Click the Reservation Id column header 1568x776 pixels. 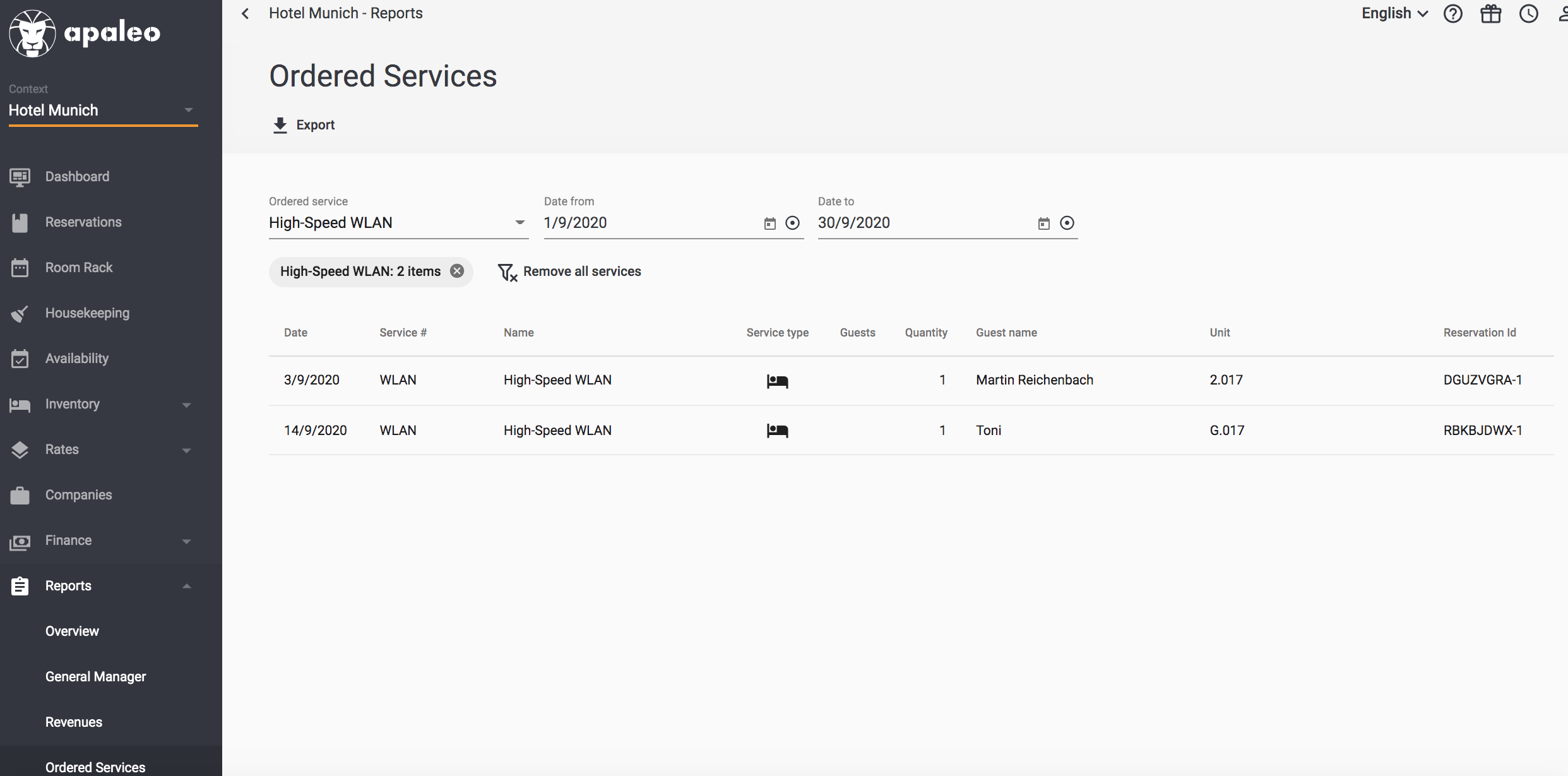pyautogui.click(x=1480, y=333)
